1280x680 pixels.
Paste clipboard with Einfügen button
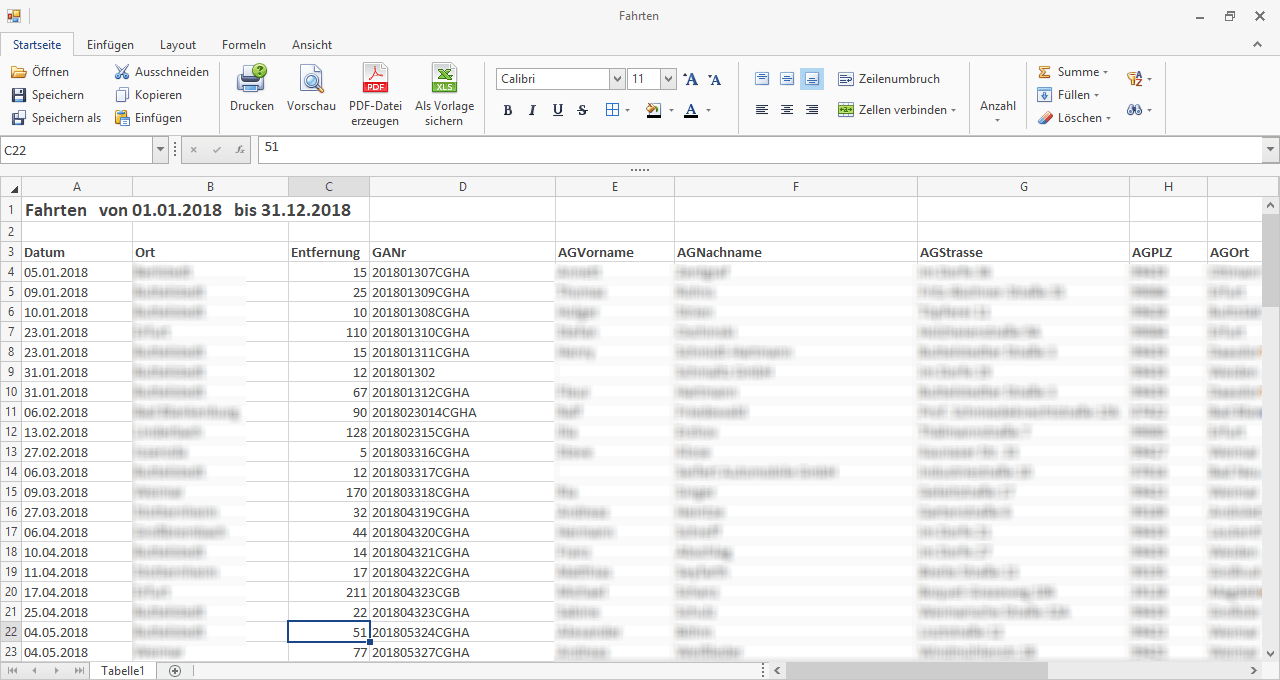click(148, 118)
